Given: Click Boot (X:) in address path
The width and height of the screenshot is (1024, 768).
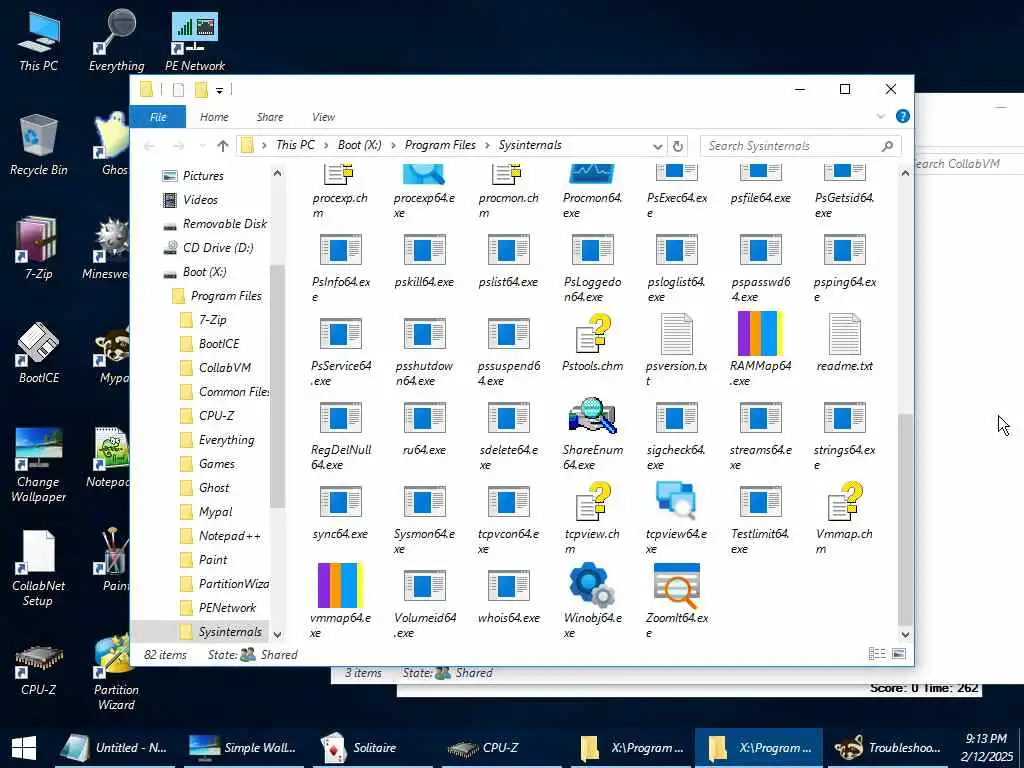Looking at the screenshot, I should pyautogui.click(x=359, y=145).
